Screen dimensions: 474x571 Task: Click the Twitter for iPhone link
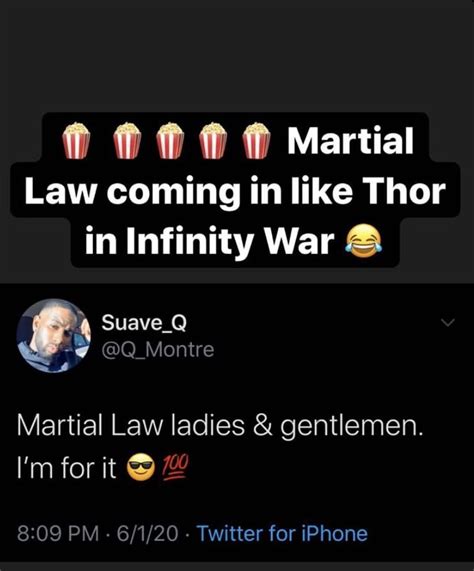282,534
